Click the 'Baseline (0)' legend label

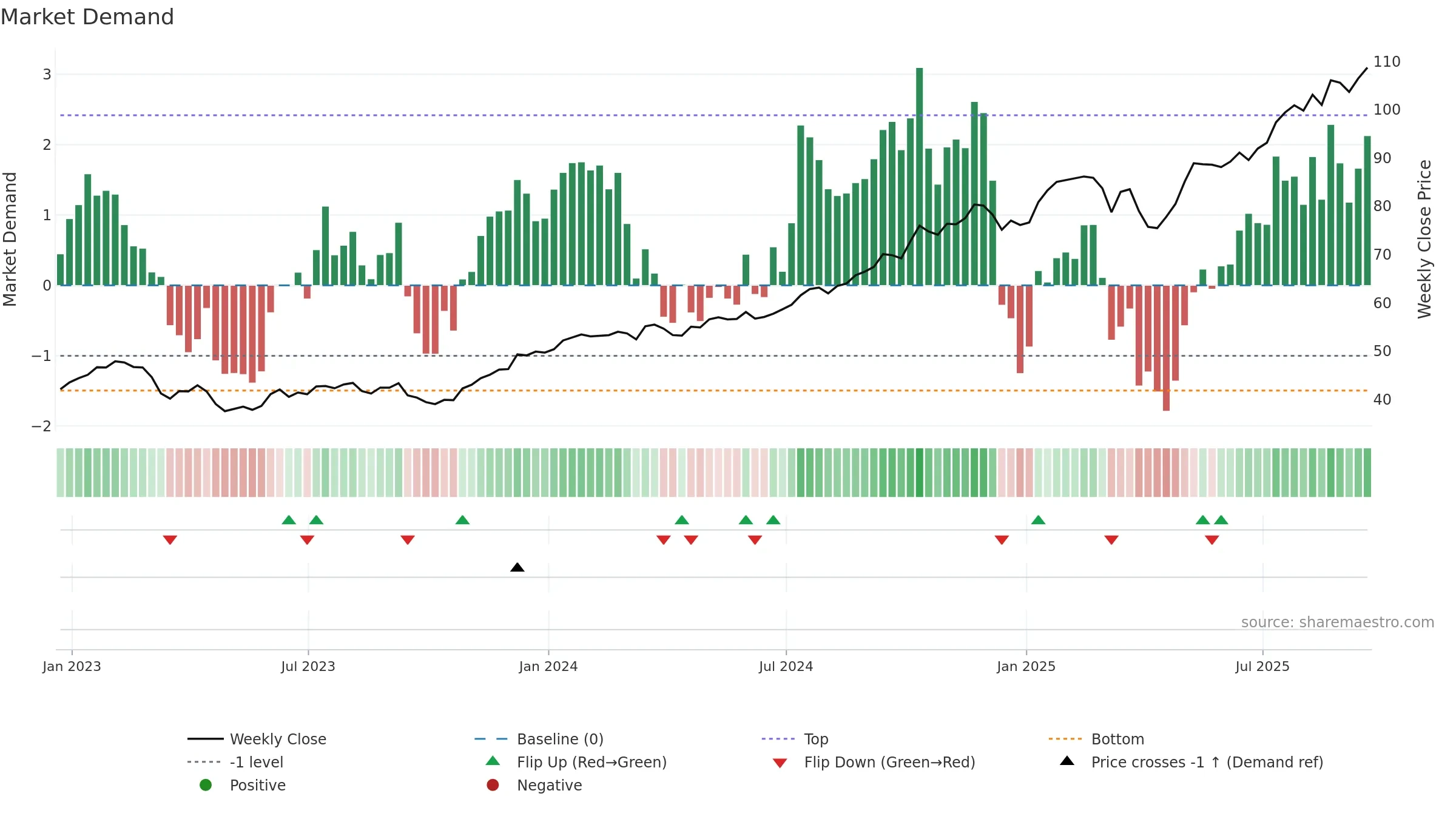pyautogui.click(x=560, y=739)
